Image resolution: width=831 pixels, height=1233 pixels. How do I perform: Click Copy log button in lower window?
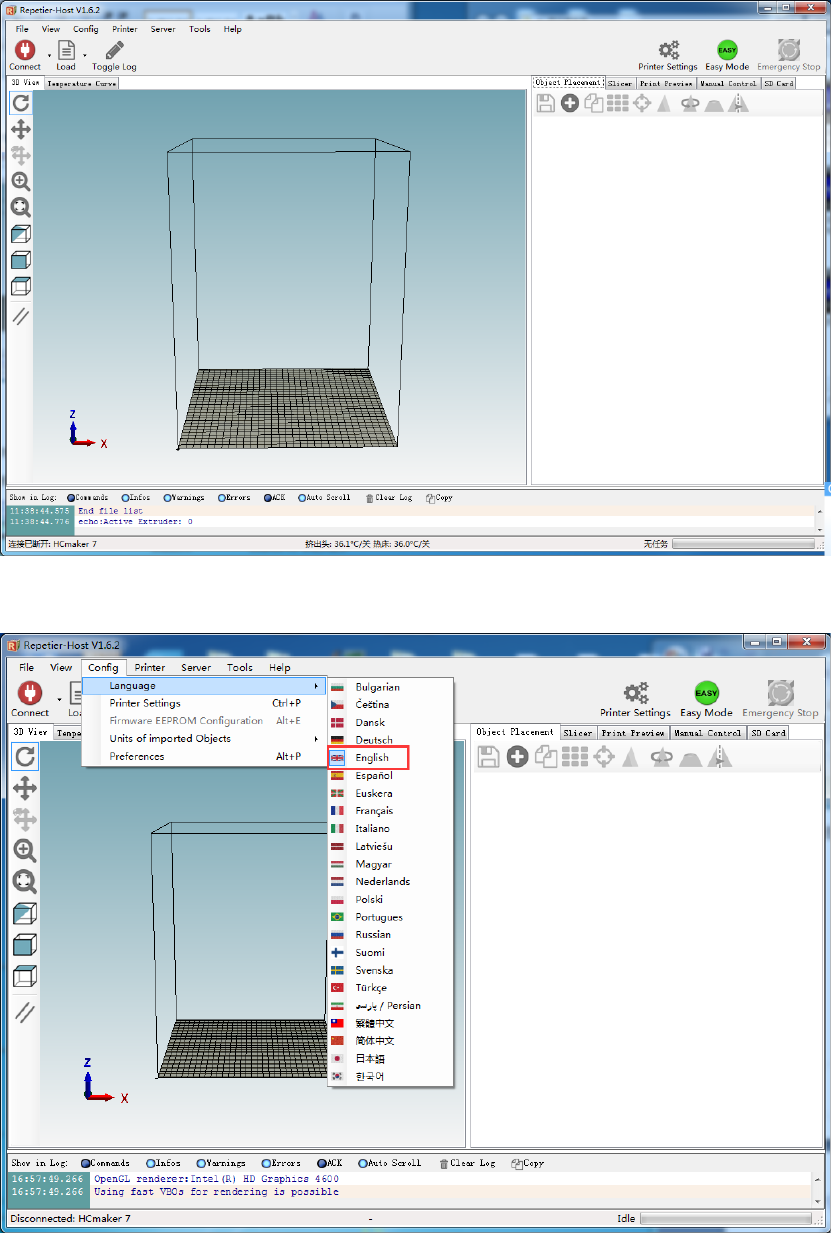[x=527, y=1163]
